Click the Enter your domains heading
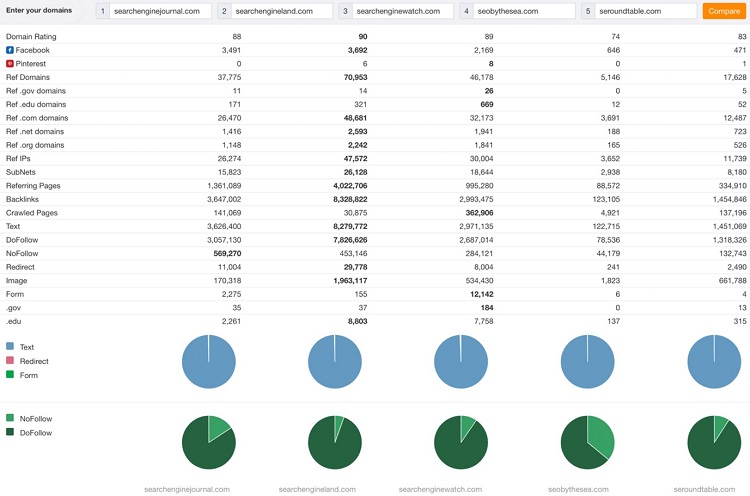The height and width of the screenshot is (496, 750). [x=39, y=10]
